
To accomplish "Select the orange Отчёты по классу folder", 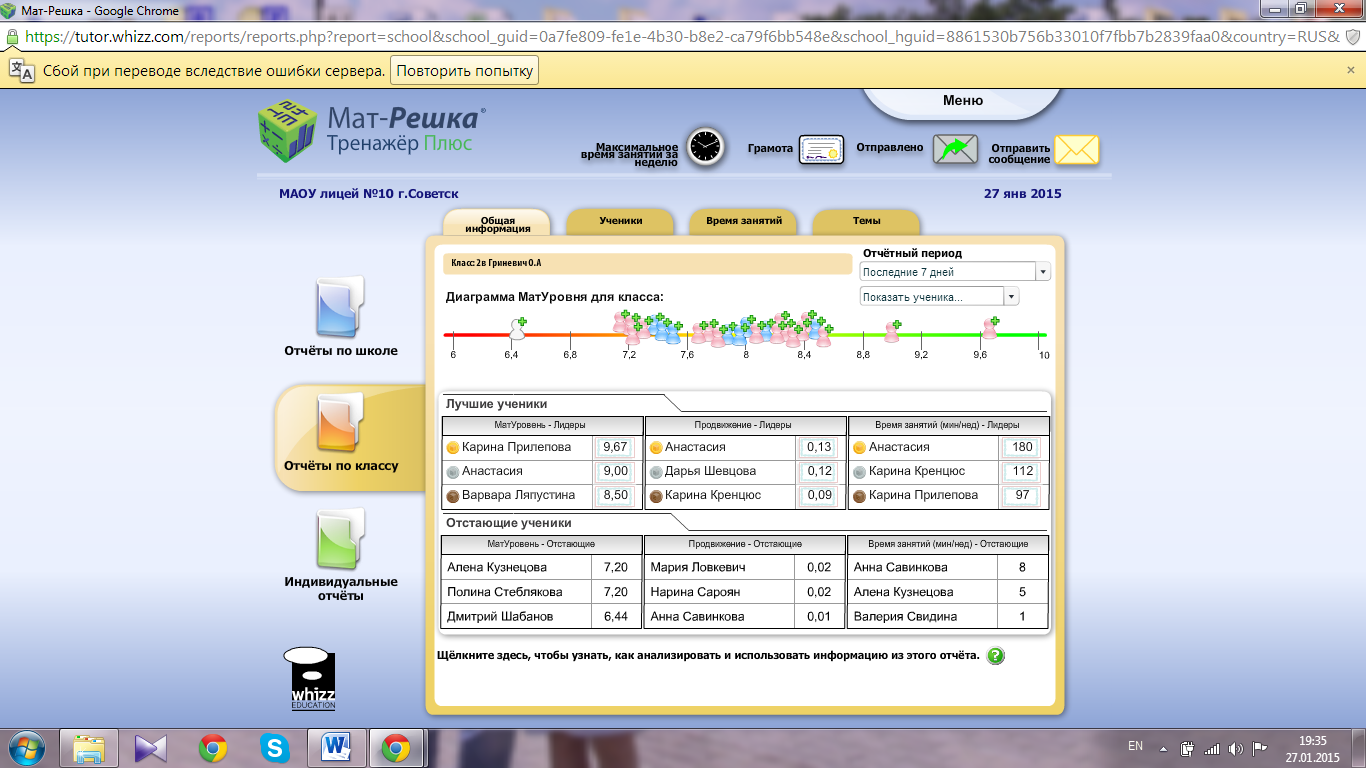I will pyautogui.click(x=340, y=423).
